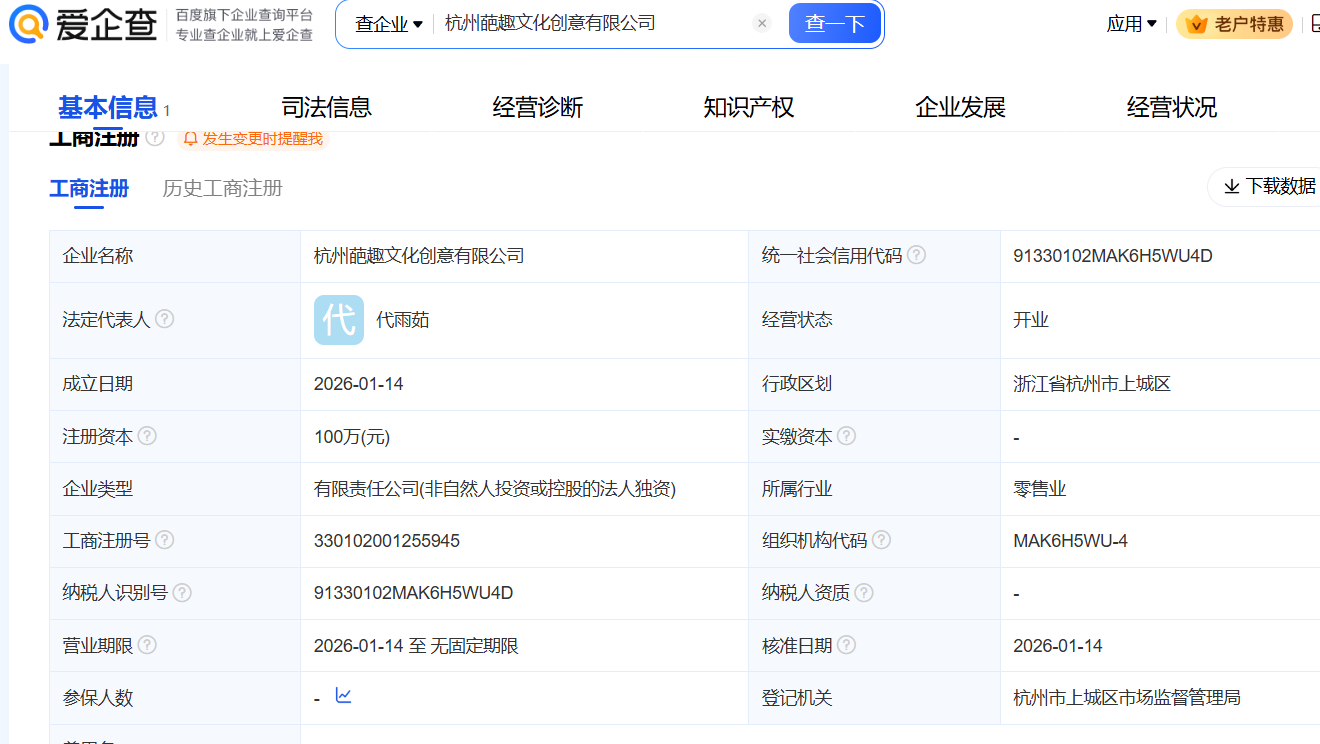Click the 爱企查 logo
This screenshot has height=744, width=1320.
click(83, 24)
